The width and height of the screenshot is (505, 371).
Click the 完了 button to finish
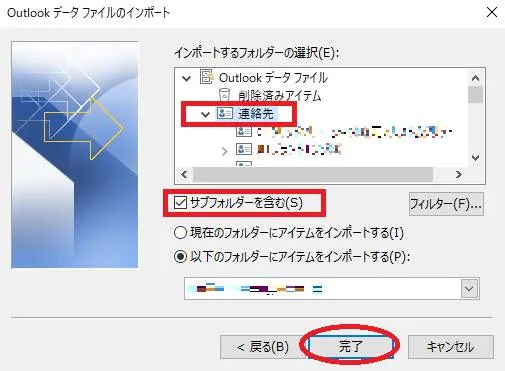click(x=350, y=347)
